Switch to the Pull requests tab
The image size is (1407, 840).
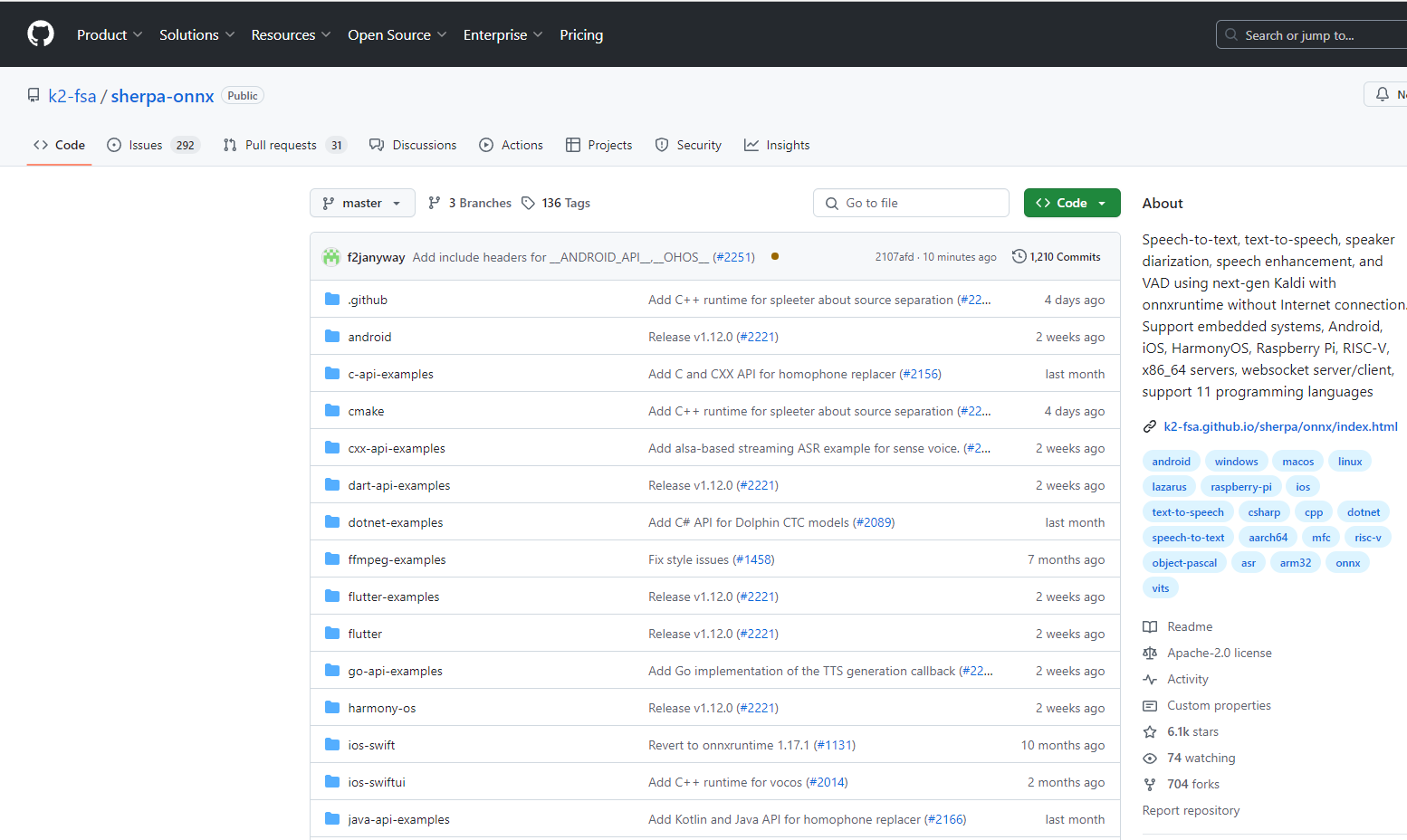pos(285,145)
